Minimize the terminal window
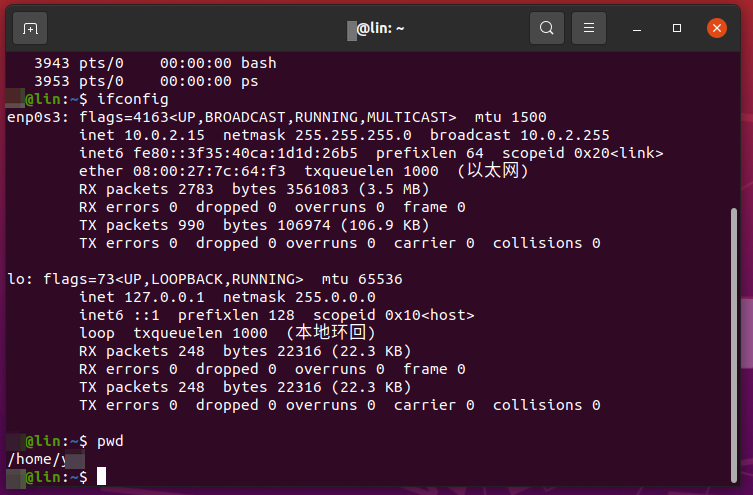The image size is (753, 495). (637, 29)
